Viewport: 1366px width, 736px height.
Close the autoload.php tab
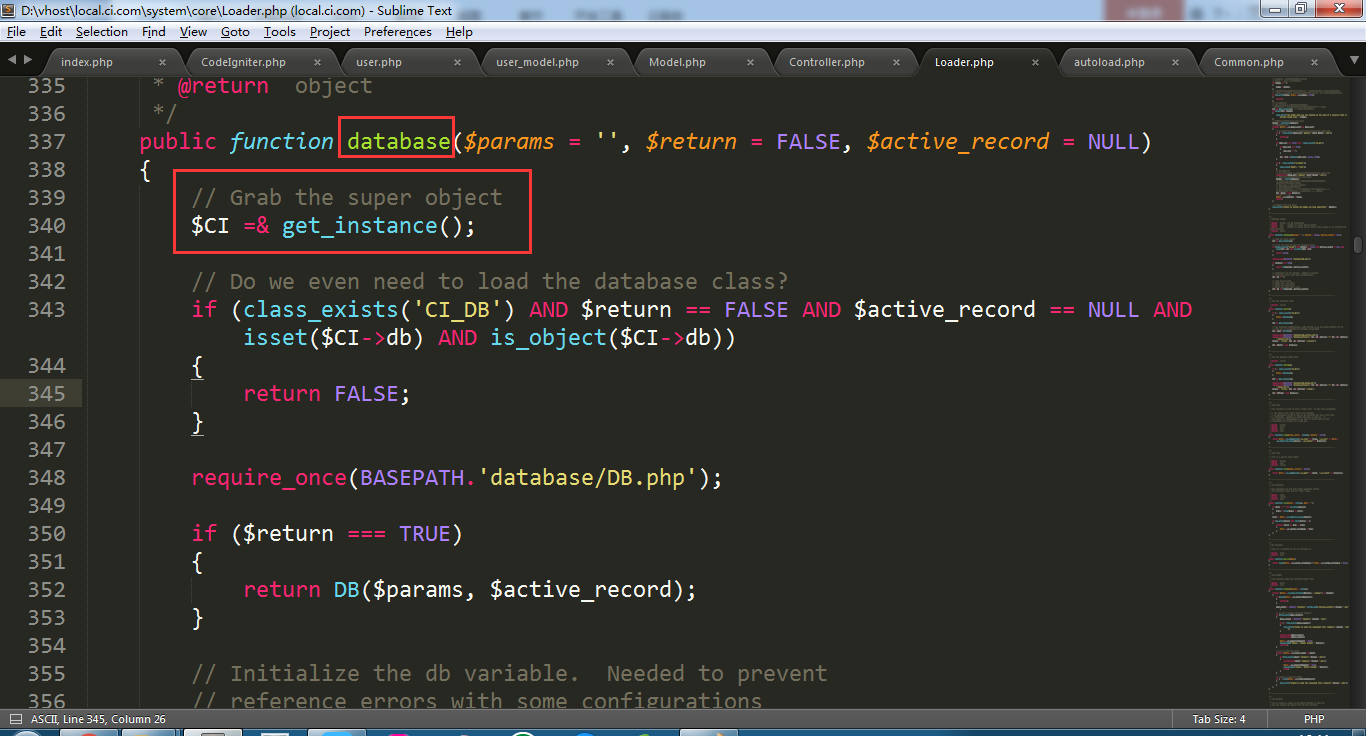pyautogui.click(x=1177, y=62)
